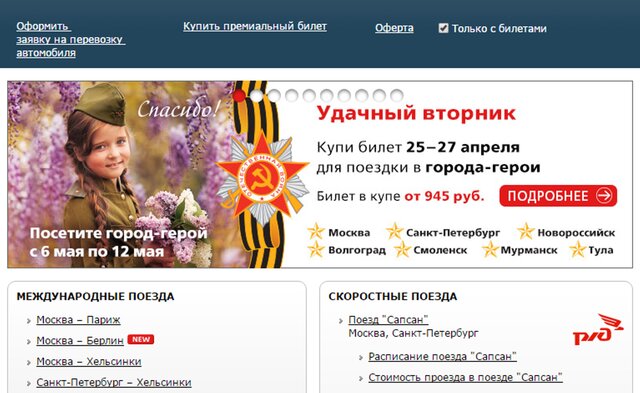Click the от 945 руб. price text

click(444, 196)
